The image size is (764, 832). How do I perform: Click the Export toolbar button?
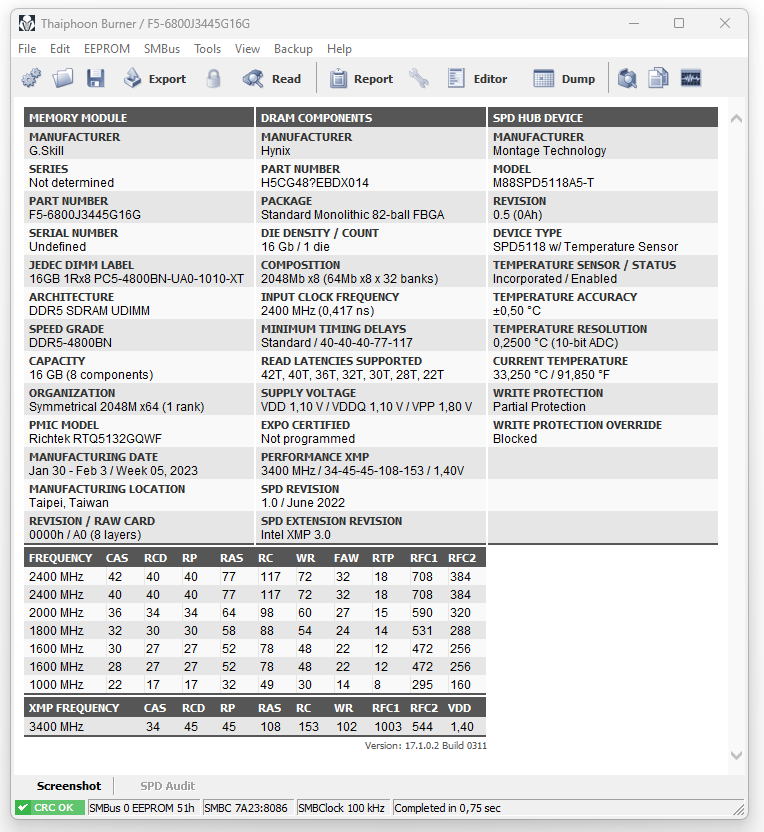(155, 79)
